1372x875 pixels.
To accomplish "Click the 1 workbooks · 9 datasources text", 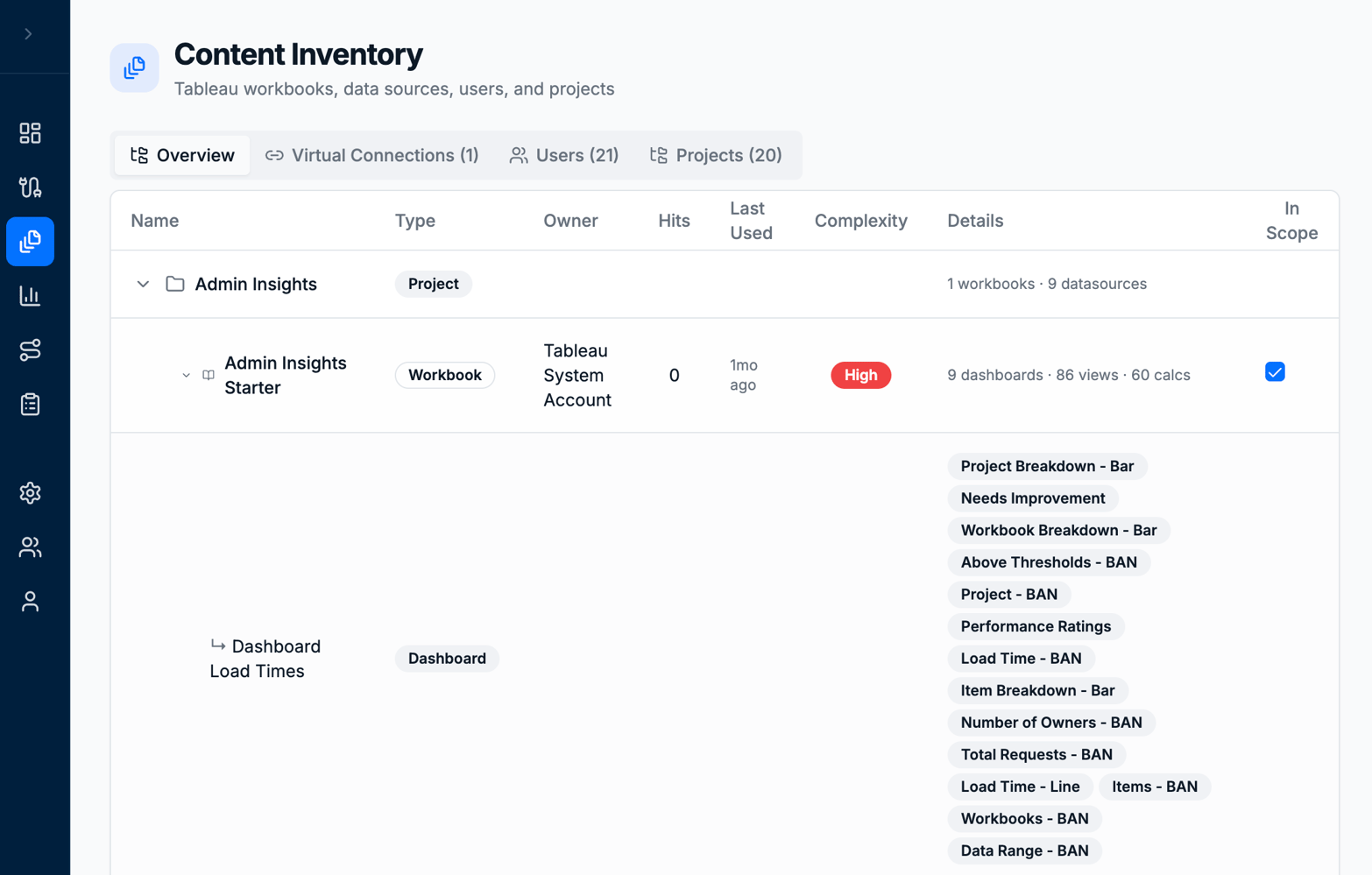I will click(x=1047, y=284).
